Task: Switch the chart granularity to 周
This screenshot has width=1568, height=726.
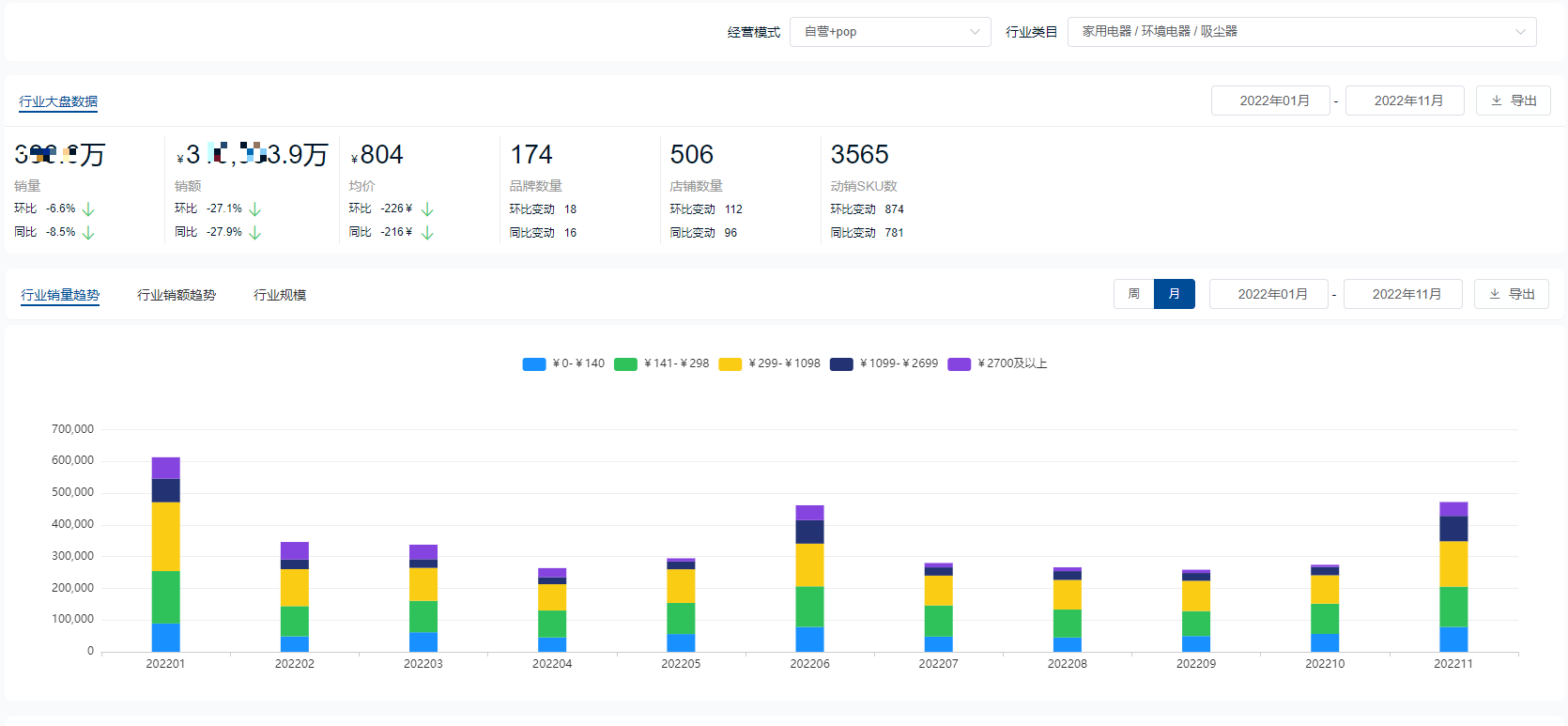Action: [x=1133, y=294]
